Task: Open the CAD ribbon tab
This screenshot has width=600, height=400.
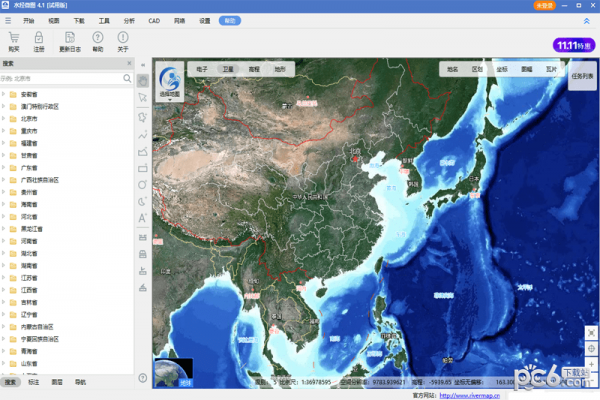Action: [154, 21]
